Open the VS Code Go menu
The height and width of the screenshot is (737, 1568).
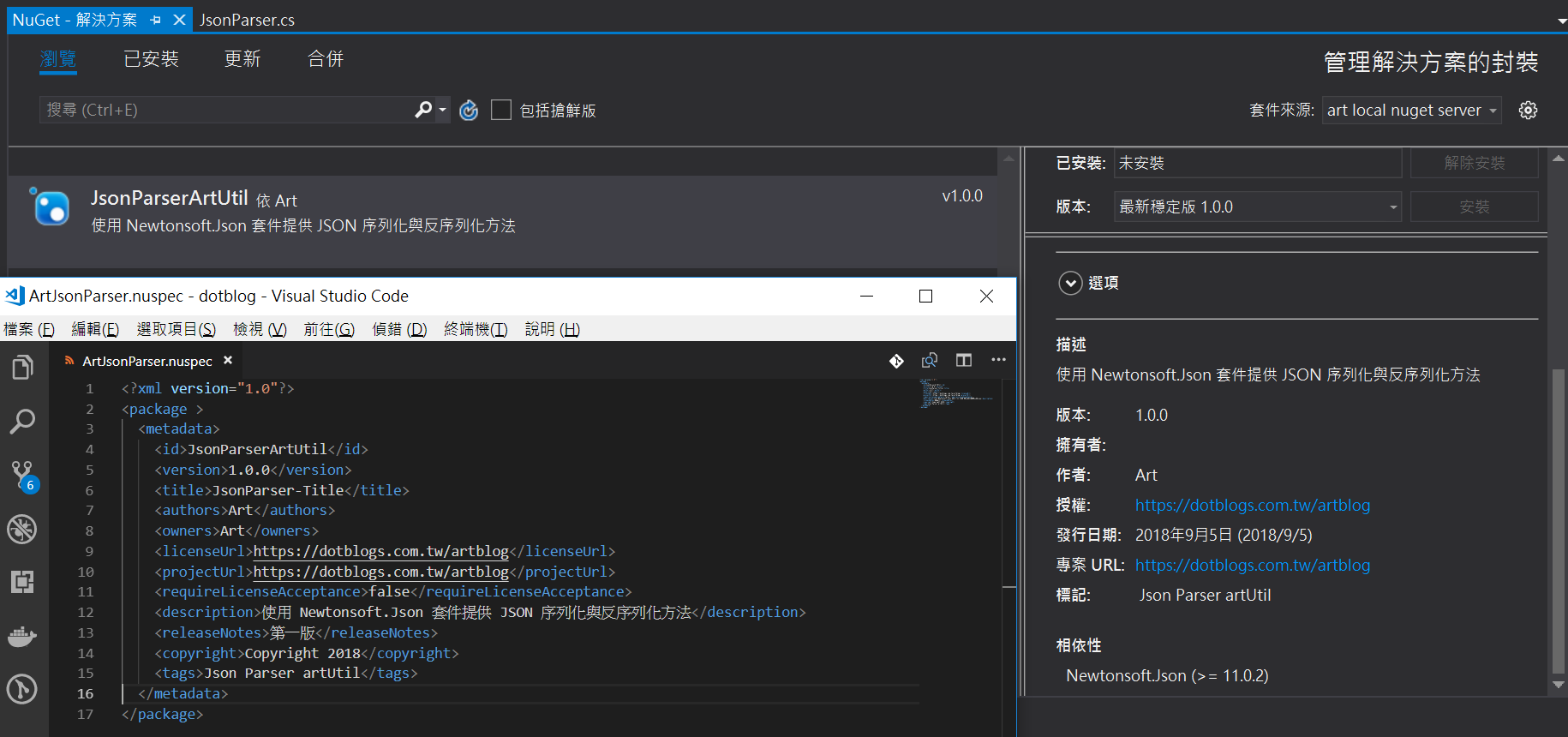click(329, 329)
